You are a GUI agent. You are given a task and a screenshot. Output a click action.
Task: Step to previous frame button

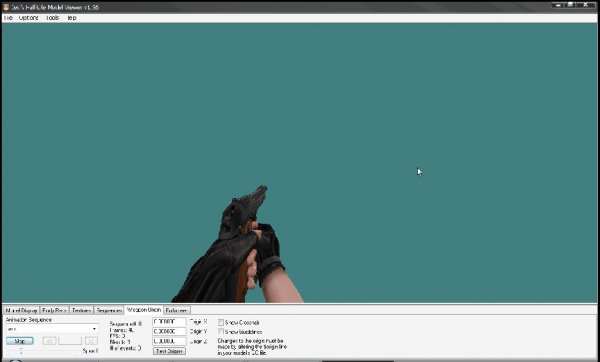[49, 341]
